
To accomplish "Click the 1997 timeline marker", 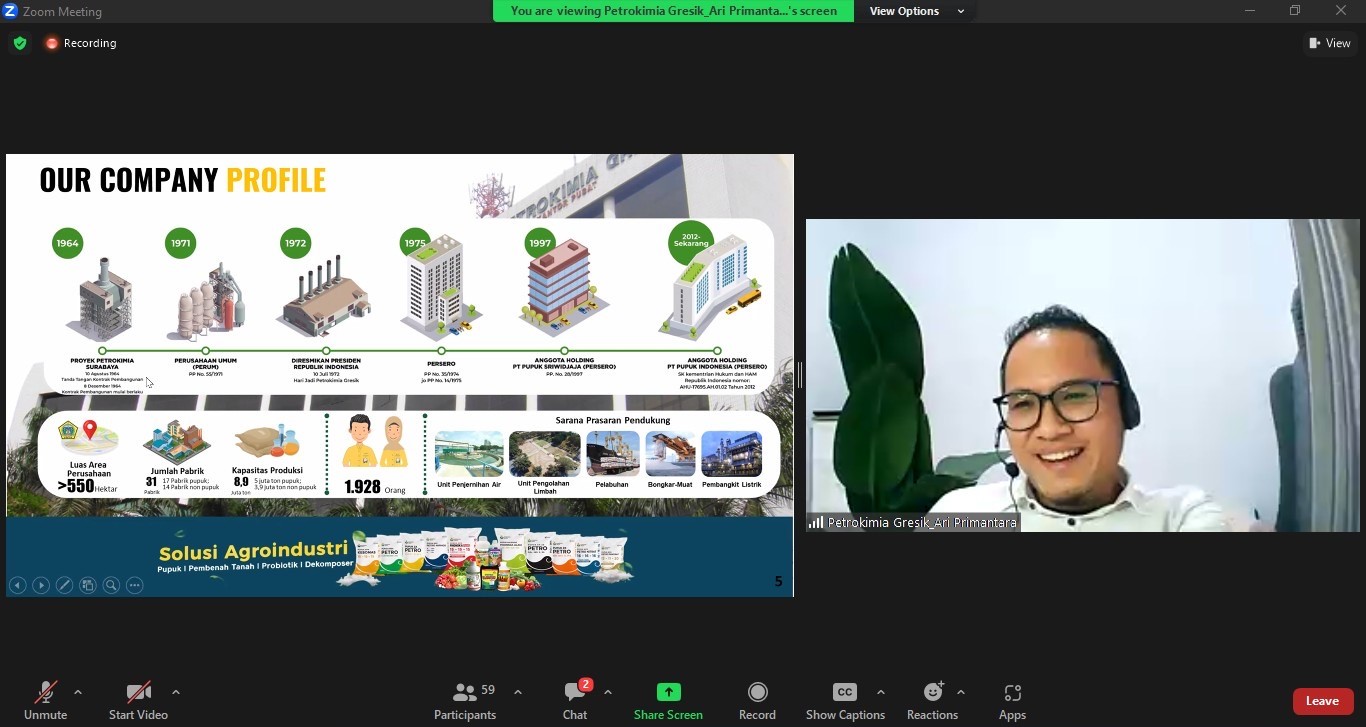I will click(x=541, y=243).
